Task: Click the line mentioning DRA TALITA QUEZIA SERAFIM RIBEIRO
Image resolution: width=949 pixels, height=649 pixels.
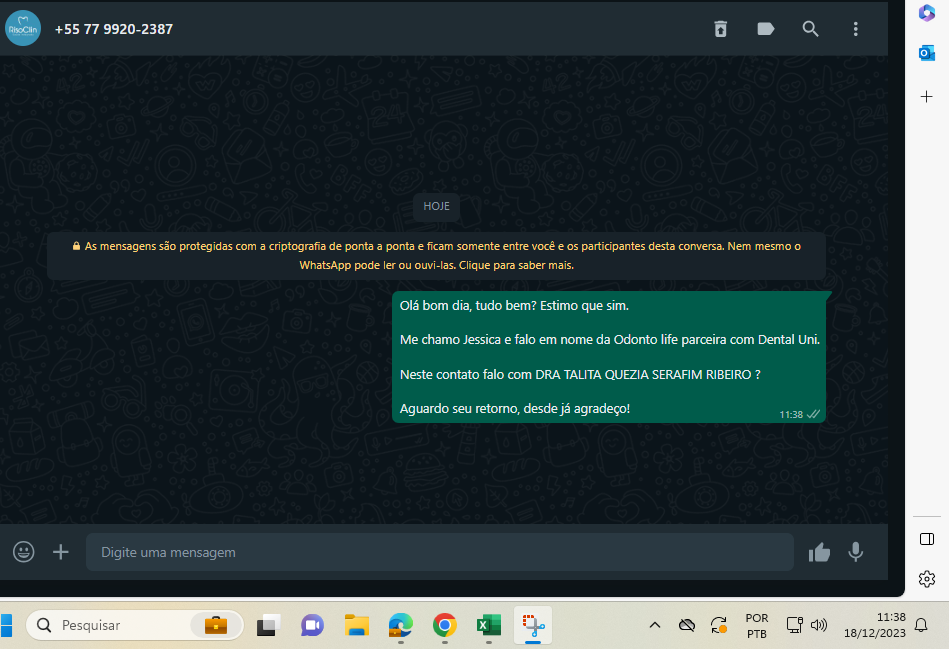Action: tap(580, 375)
